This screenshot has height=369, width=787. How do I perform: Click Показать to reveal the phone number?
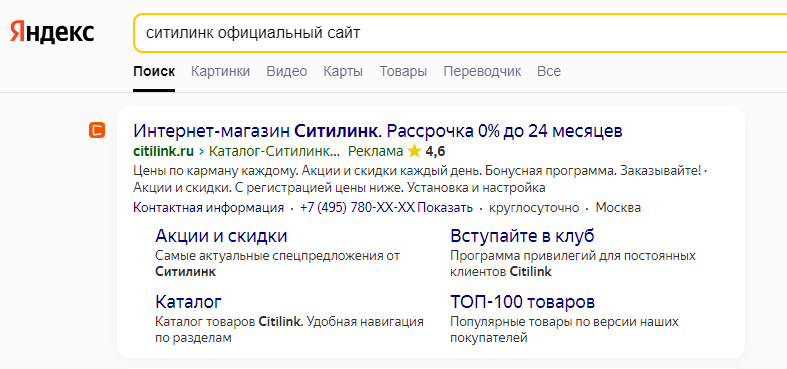pyautogui.click(x=445, y=207)
